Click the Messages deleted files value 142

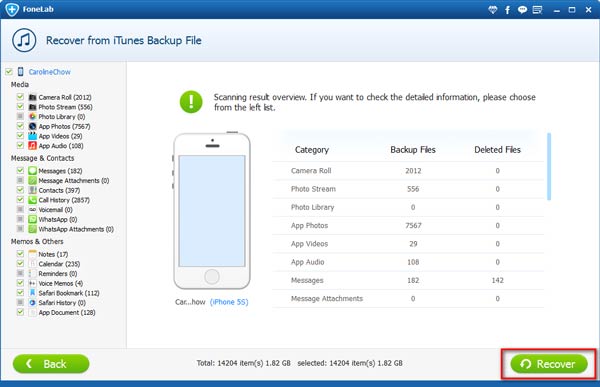(497, 280)
